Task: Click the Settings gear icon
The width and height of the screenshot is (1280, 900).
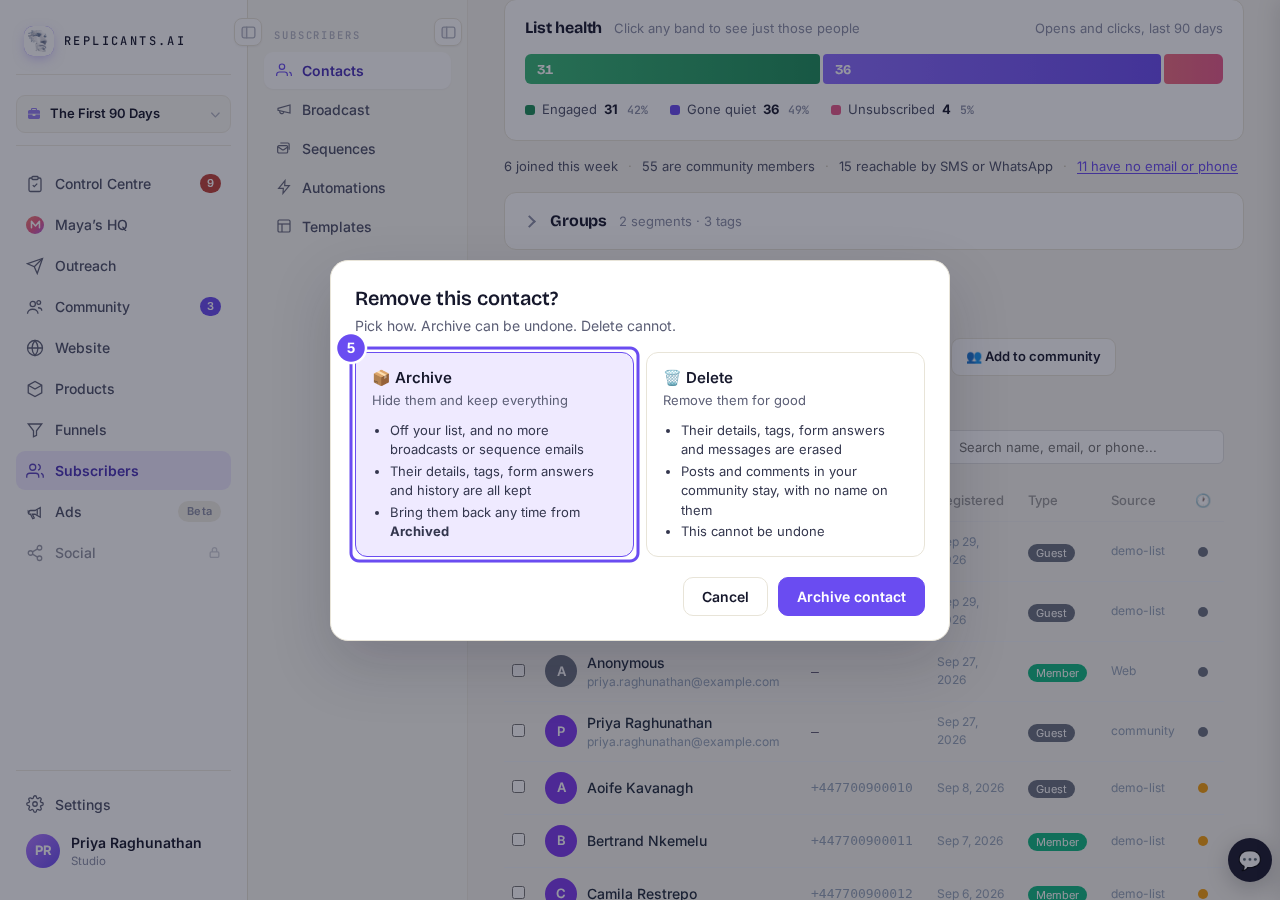Action: click(x=35, y=804)
